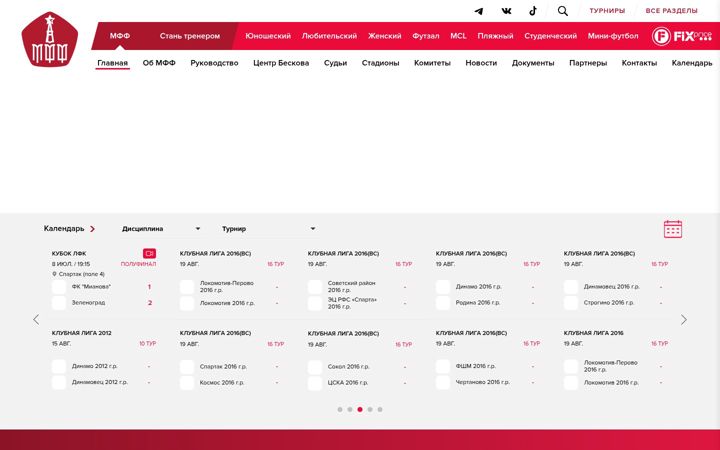Screen dimensions: 720x450
Task: Click the Зеленоград team logo
Action: point(59,303)
